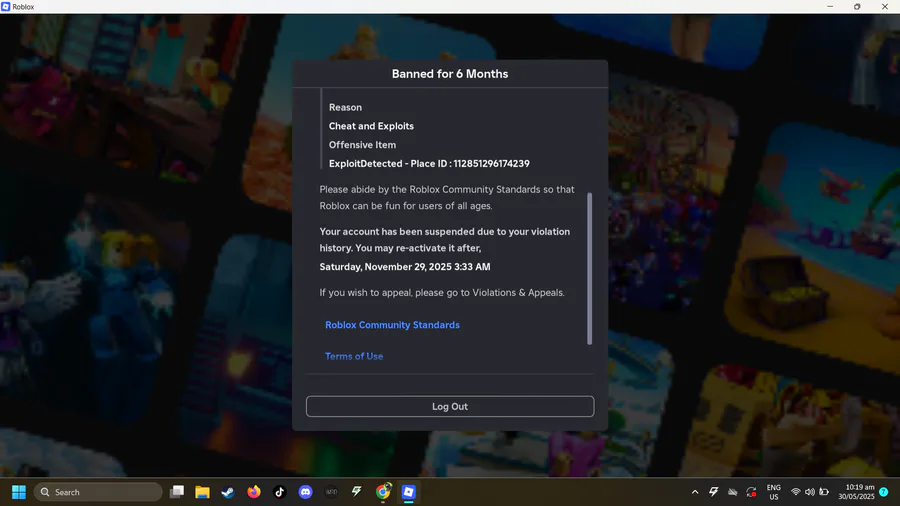The image size is (900, 506).
Task: Click the Log Out button
Action: tap(449, 406)
